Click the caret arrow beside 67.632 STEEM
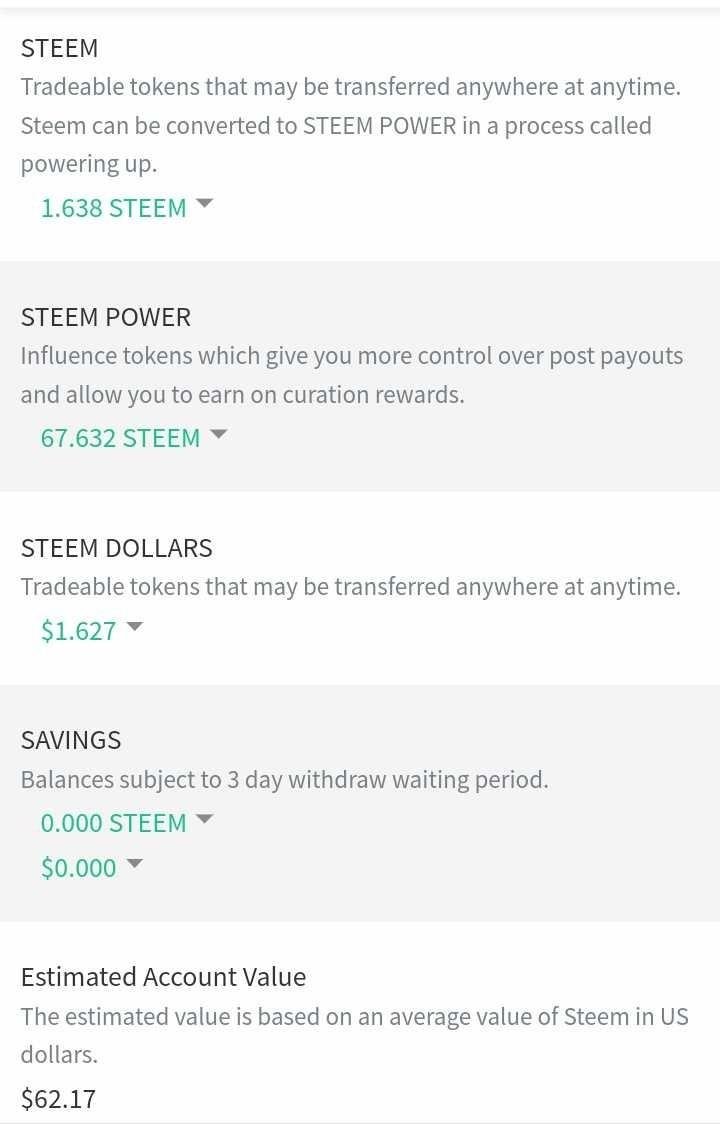 (x=218, y=434)
